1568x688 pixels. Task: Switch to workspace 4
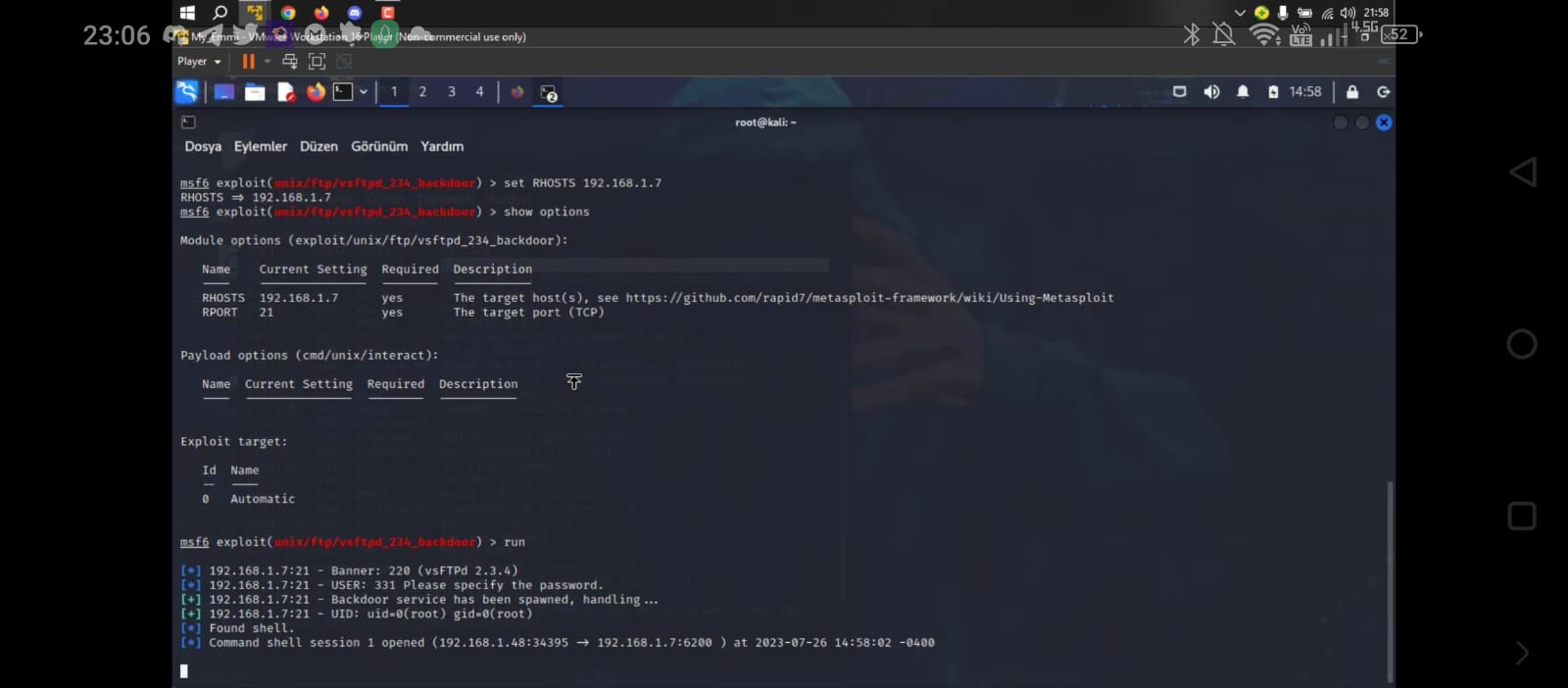pos(479,92)
